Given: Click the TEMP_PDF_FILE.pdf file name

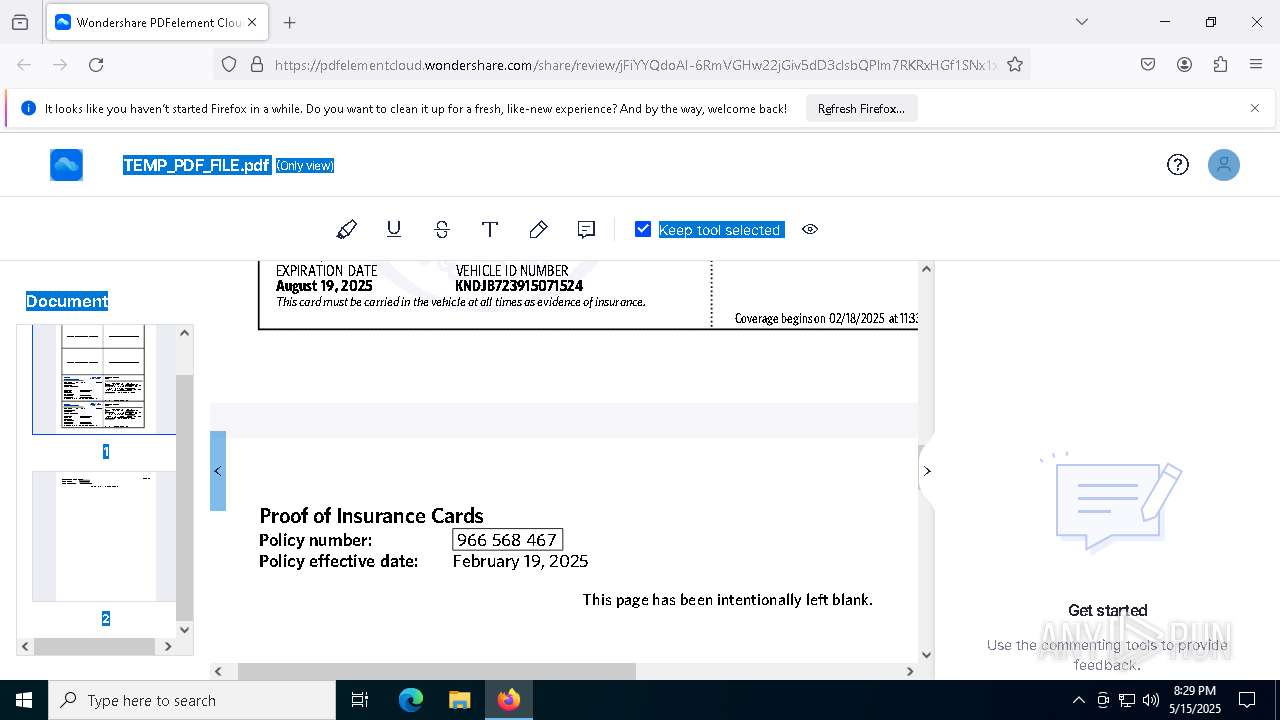Looking at the screenshot, I should [197, 165].
